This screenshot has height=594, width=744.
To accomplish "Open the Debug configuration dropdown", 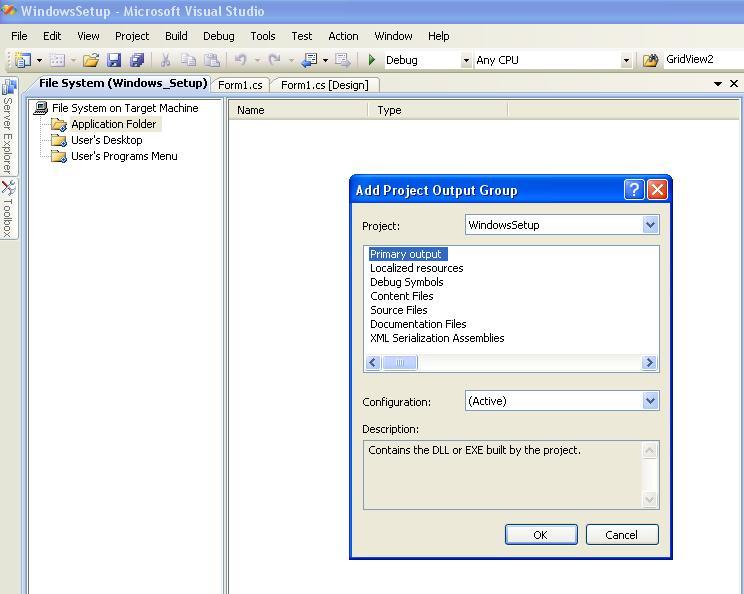I will point(466,60).
